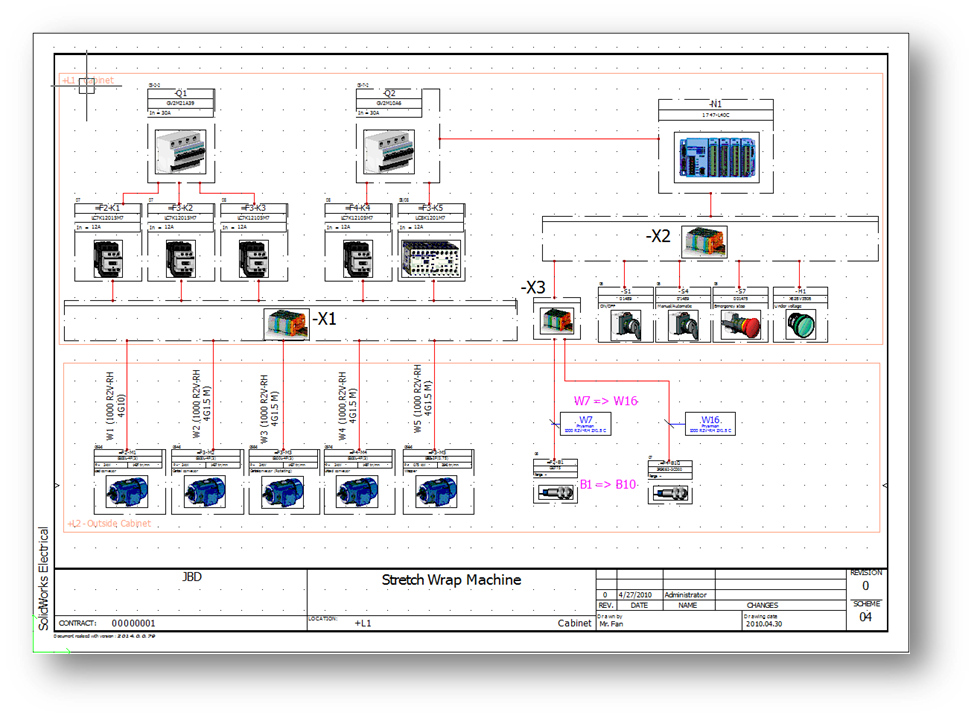
Task: Click the '-X3' terminal strip label
Action: (533, 287)
